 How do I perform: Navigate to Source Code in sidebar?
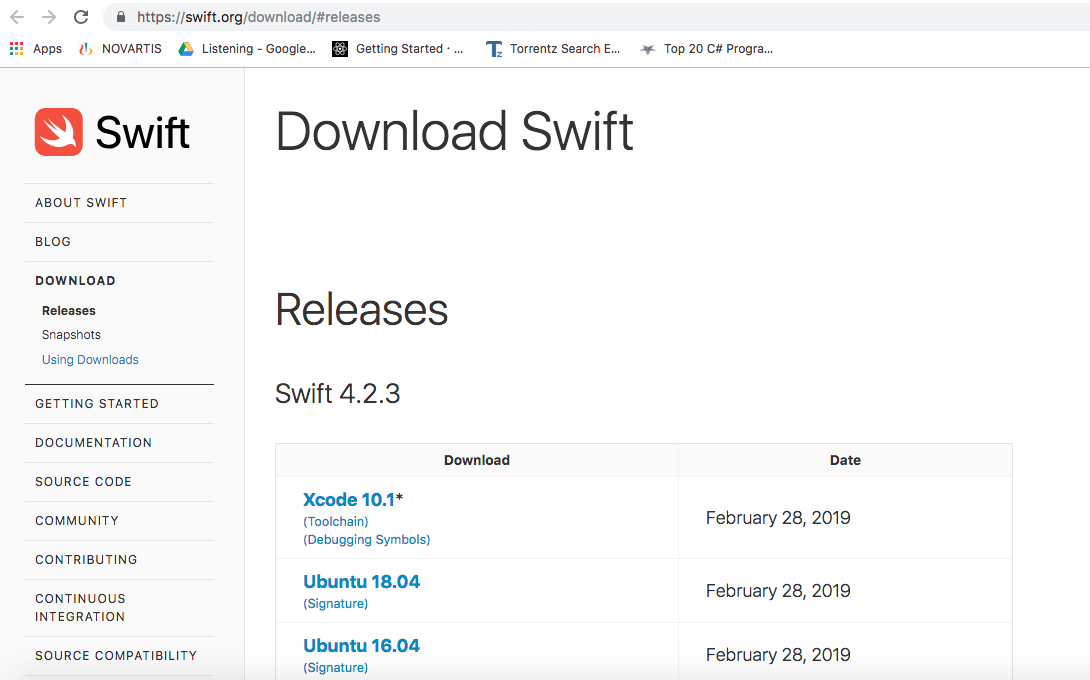point(83,482)
